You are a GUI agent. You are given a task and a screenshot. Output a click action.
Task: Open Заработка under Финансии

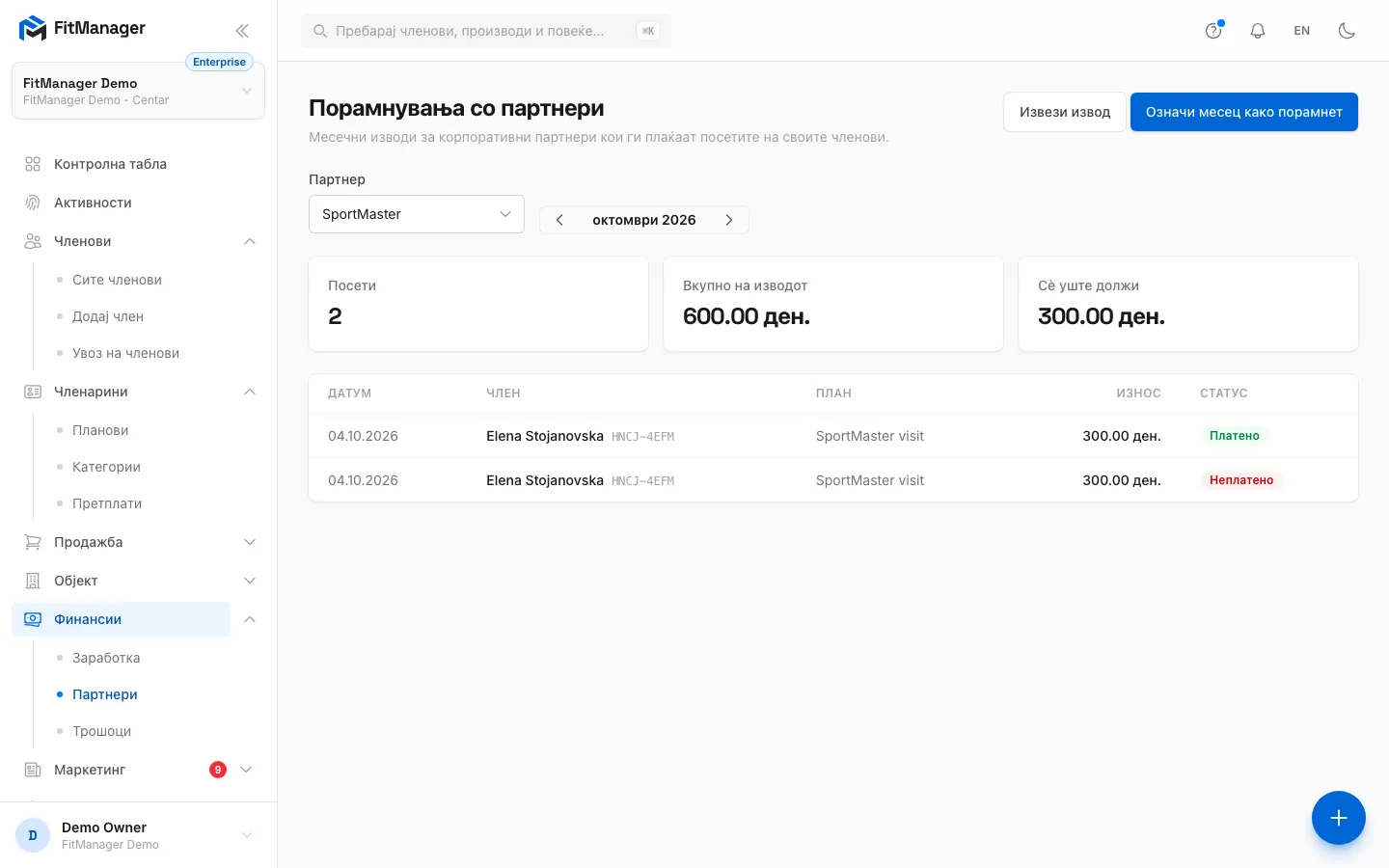[x=106, y=658]
